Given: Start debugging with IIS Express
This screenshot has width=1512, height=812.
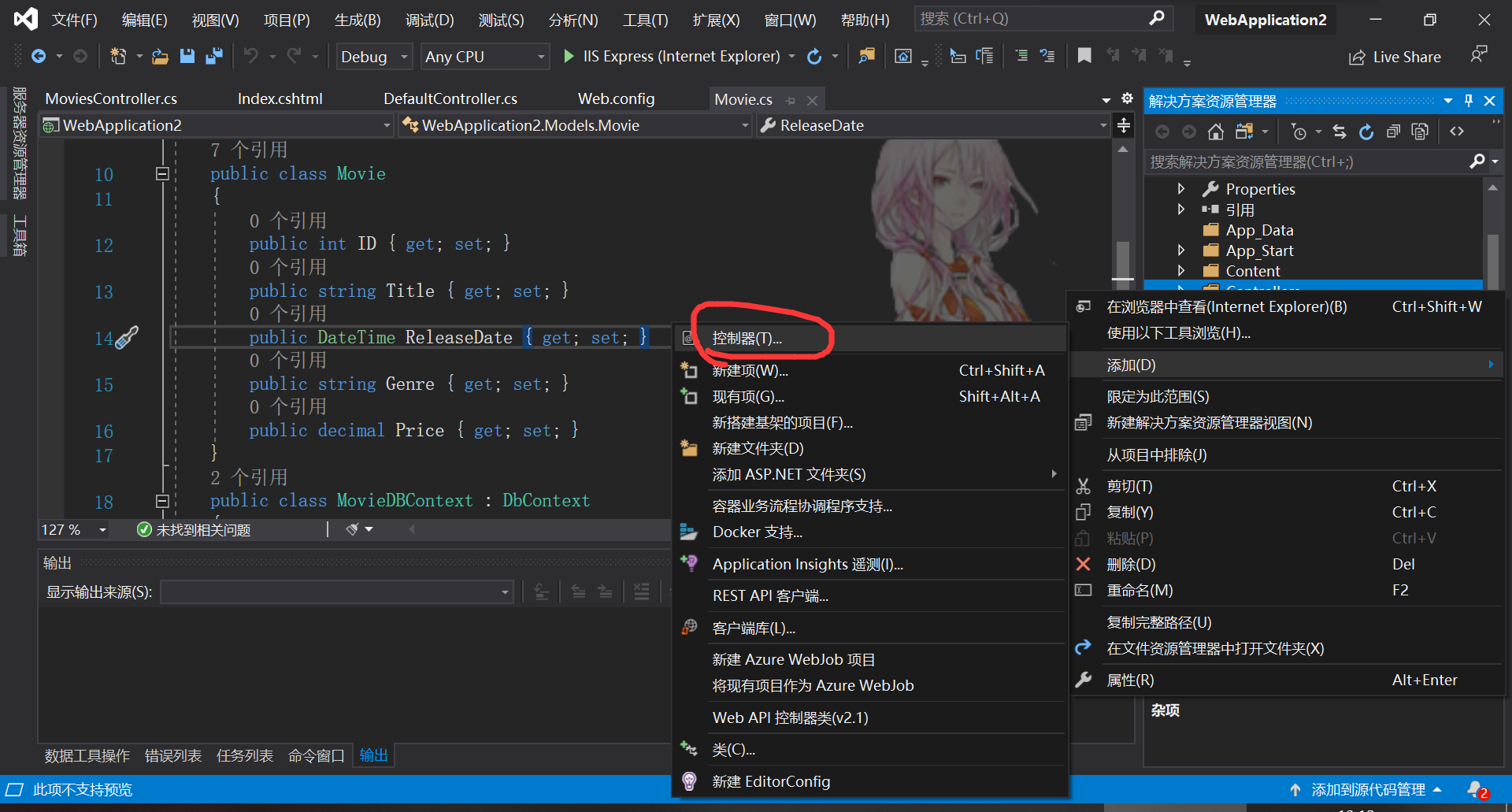Looking at the screenshot, I should pos(569,56).
